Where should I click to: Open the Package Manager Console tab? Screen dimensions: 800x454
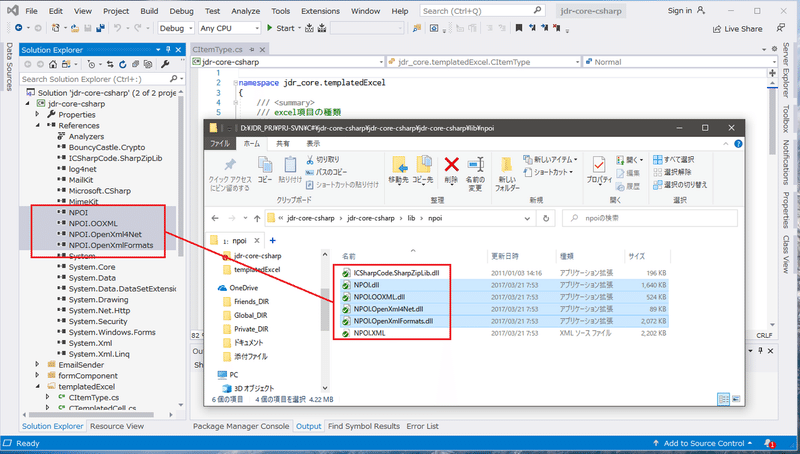[241, 426]
